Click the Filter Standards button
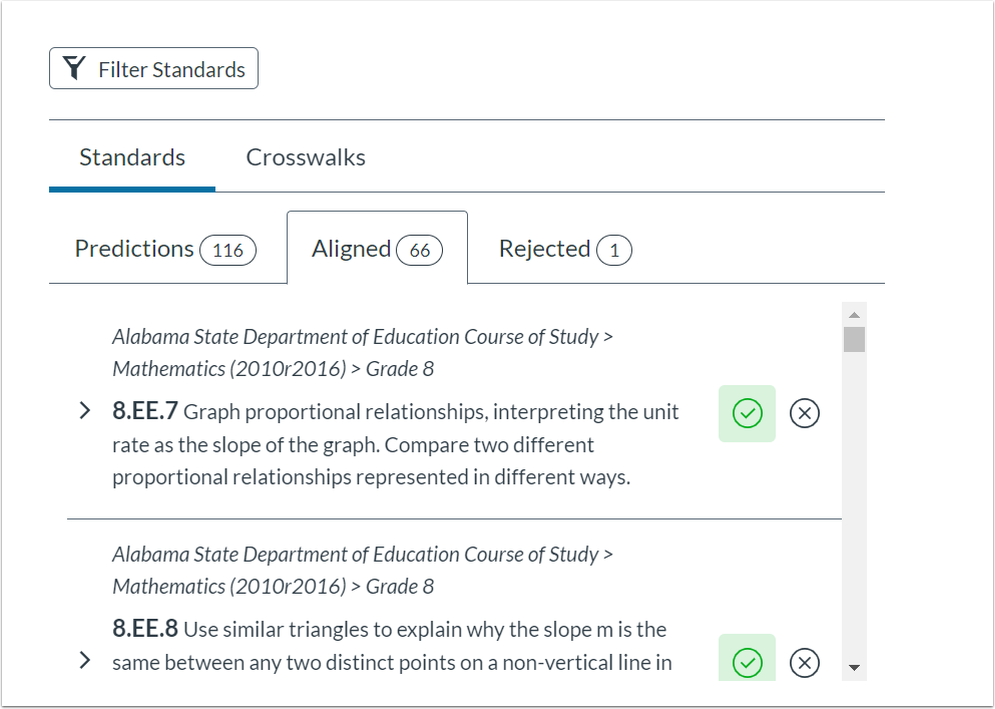The width and height of the screenshot is (995, 709). click(154, 69)
